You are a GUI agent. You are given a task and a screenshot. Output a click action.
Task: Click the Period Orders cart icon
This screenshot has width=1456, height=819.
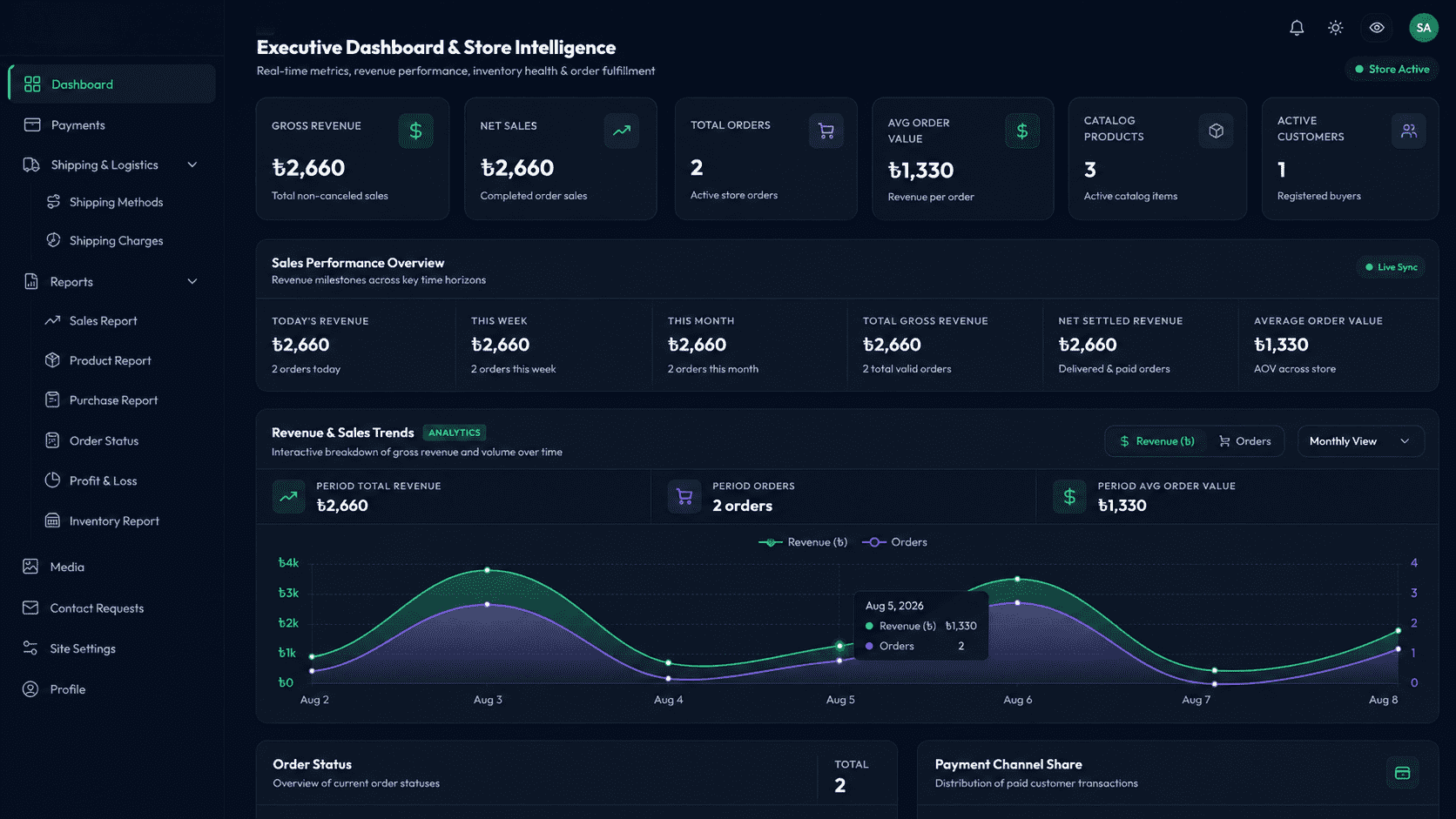[x=684, y=497]
